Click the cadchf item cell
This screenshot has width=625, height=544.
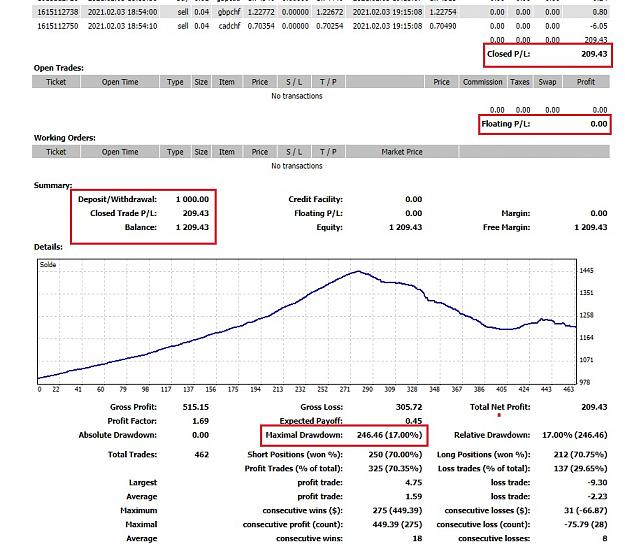pyautogui.click(x=229, y=26)
